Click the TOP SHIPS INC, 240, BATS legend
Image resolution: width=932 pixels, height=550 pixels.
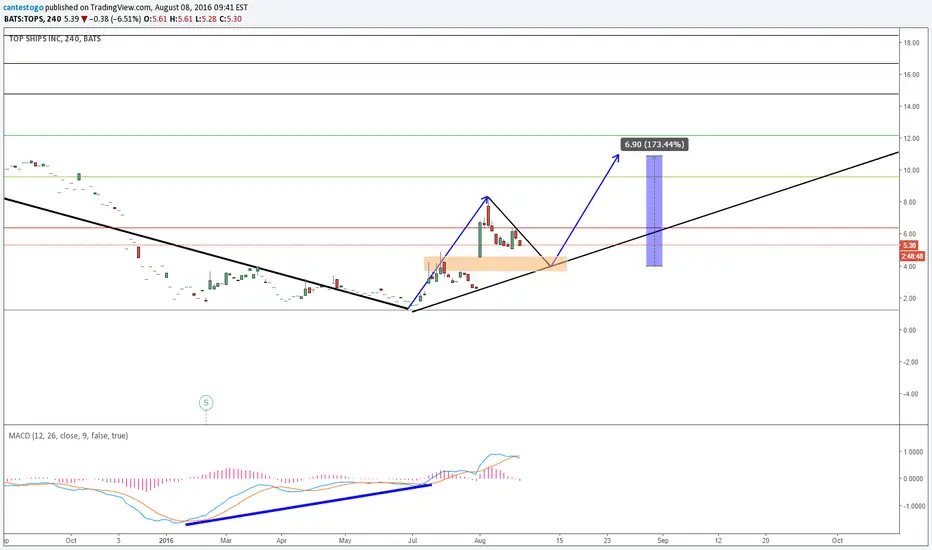55,39
